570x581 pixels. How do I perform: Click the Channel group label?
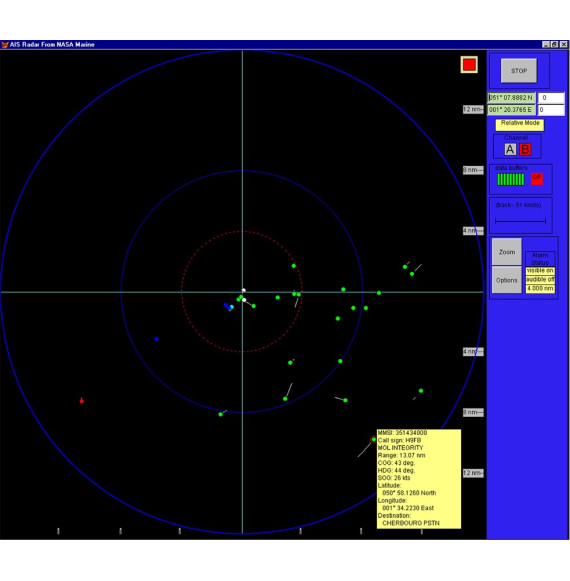point(516,138)
